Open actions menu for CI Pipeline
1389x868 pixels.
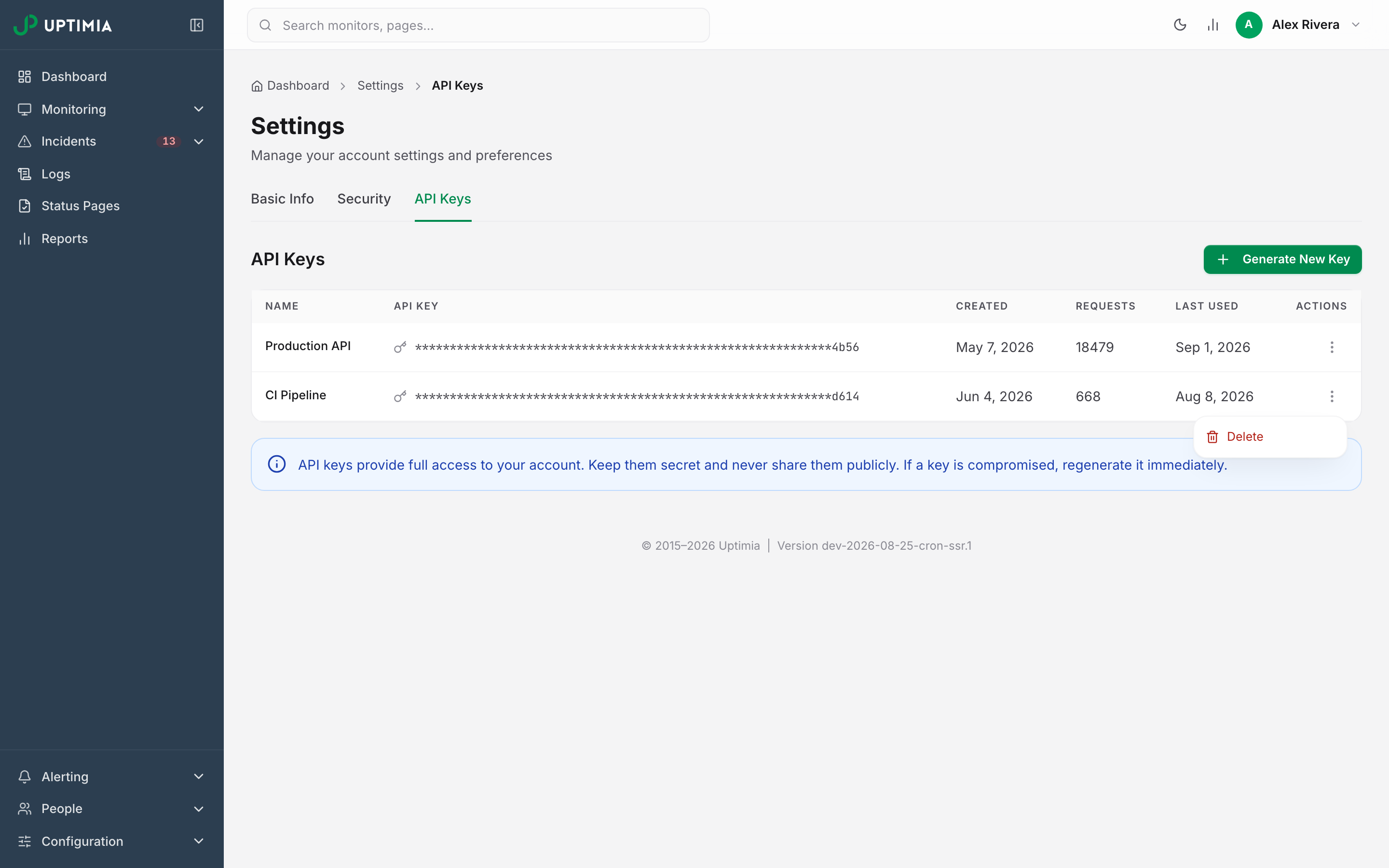[x=1332, y=396]
